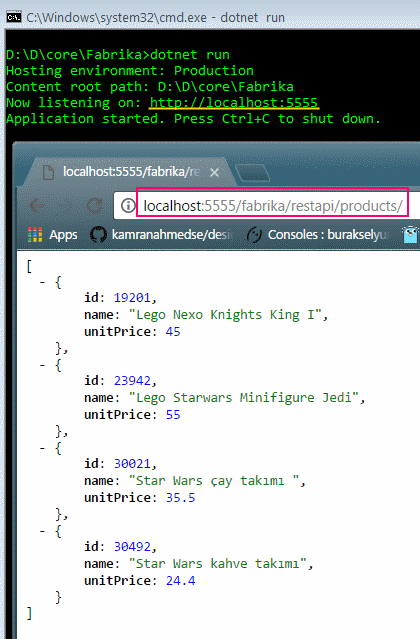This screenshot has width=420, height=639.
Task: Click the unitPrice value 45
Action: (173, 332)
